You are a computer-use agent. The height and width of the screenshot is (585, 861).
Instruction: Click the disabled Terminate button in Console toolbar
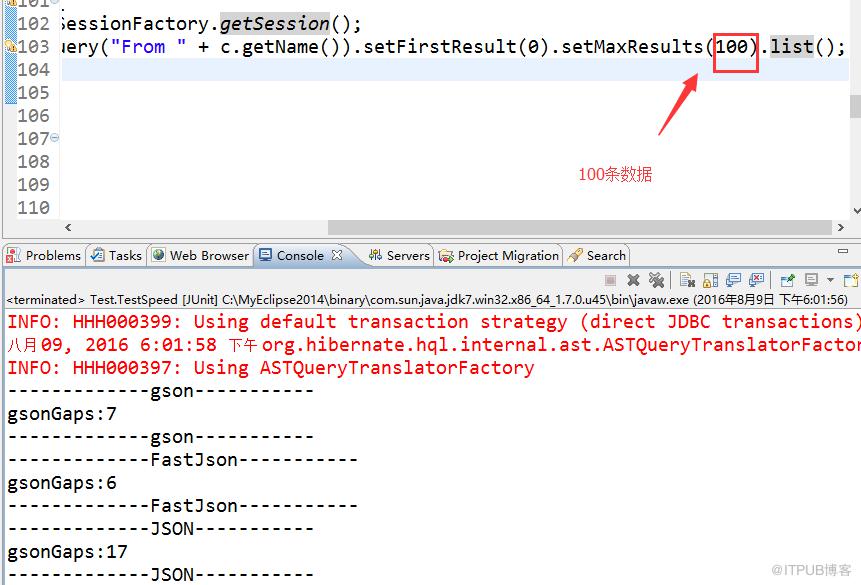click(610, 281)
